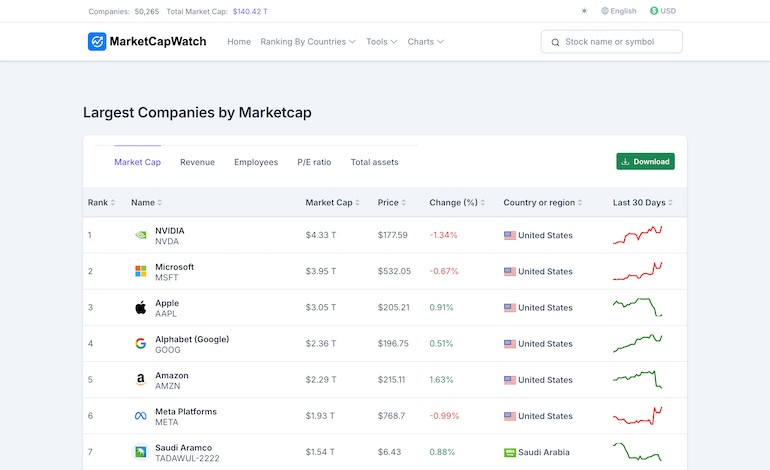Click the search magnifier icon
This screenshot has width=770, height=470.
(x=555, y=42)
